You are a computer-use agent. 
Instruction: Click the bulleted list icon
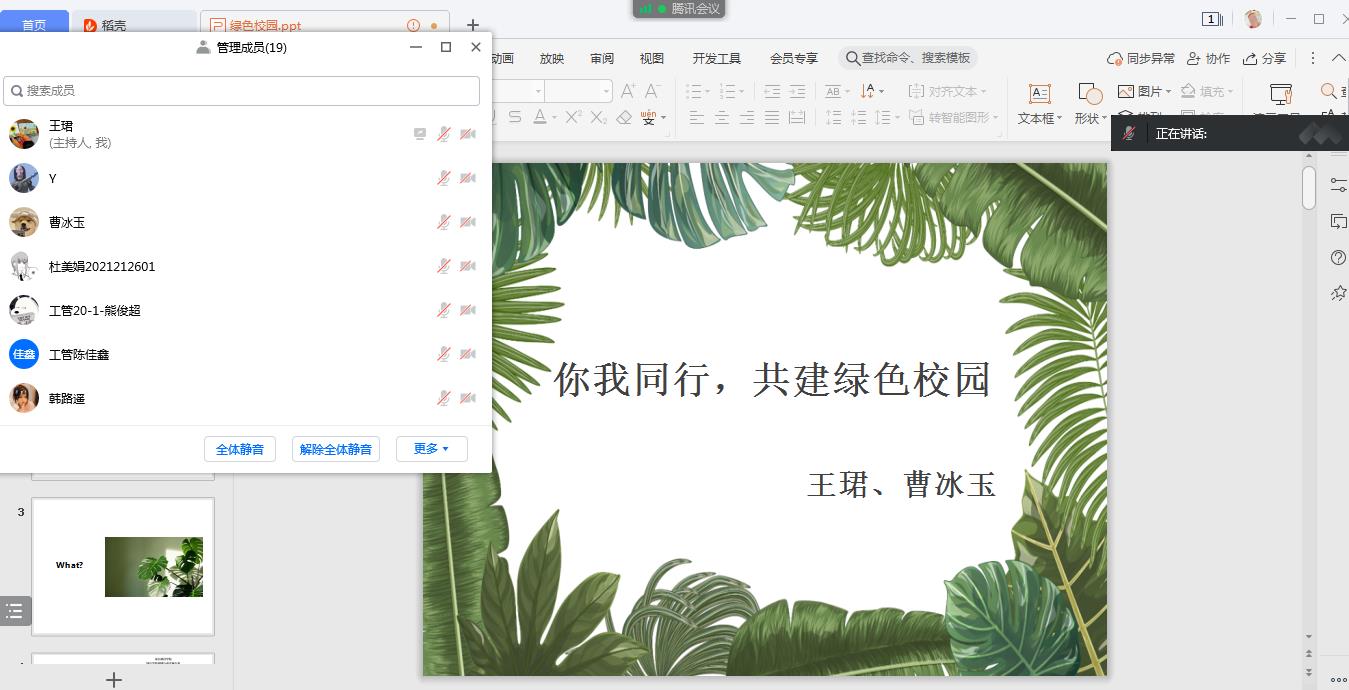point(694,91)
